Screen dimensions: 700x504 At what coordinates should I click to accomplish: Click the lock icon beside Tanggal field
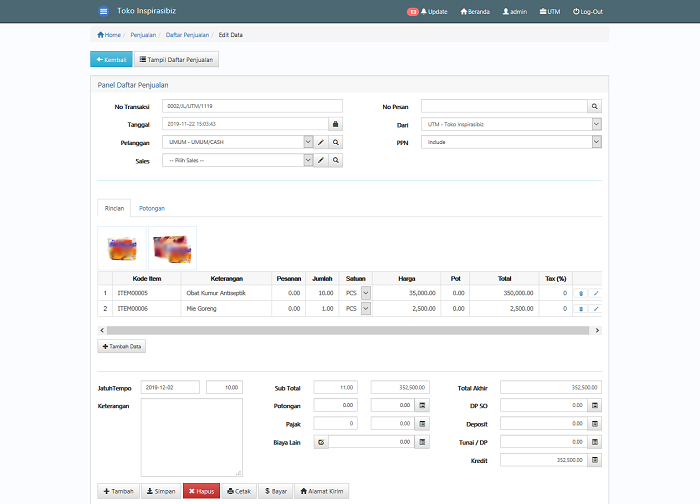click(x=335, y=124)
